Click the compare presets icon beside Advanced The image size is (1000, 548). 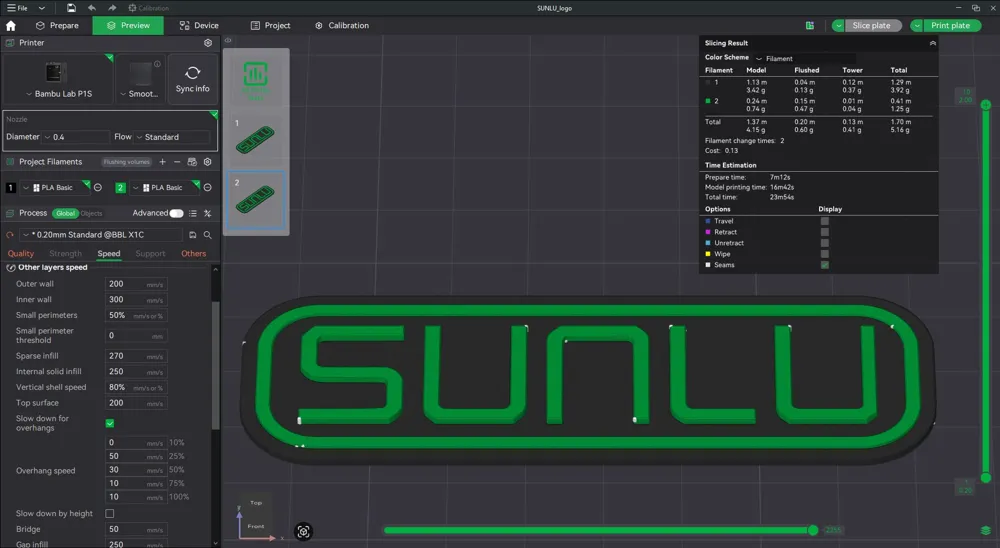207,213
